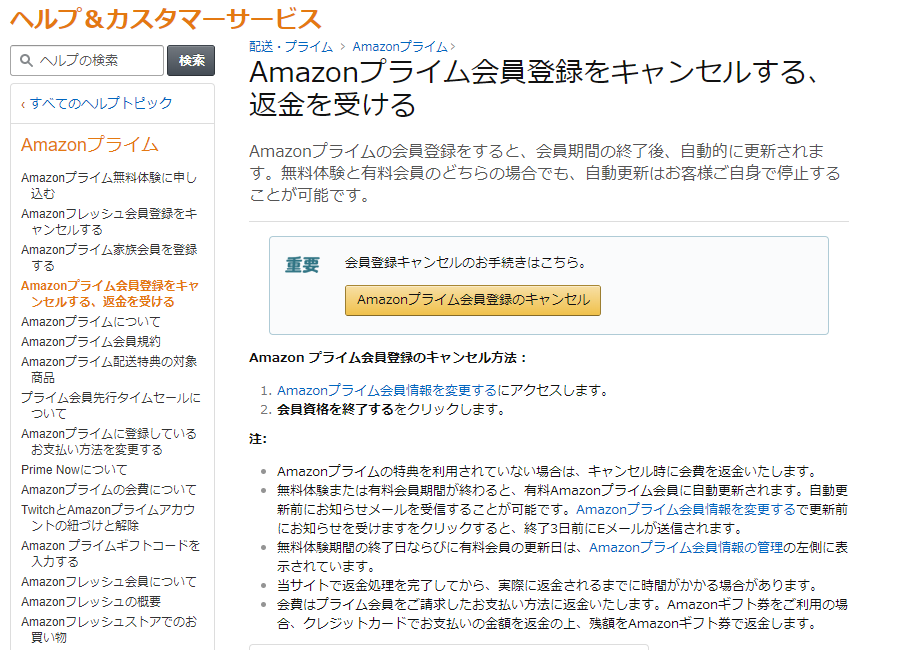Click the note about 特典を利用されていない場合
Image resolution: width=914 pixels, height=650 pixels.
[x=547, y=472]
